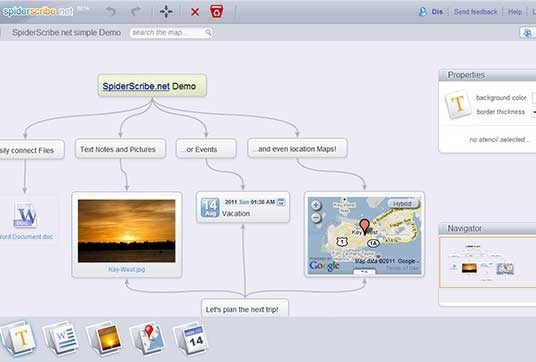Viewport: 536px width, 362px height.
Task: Open the Word Document.doc file link
Action: pos(26,237)
